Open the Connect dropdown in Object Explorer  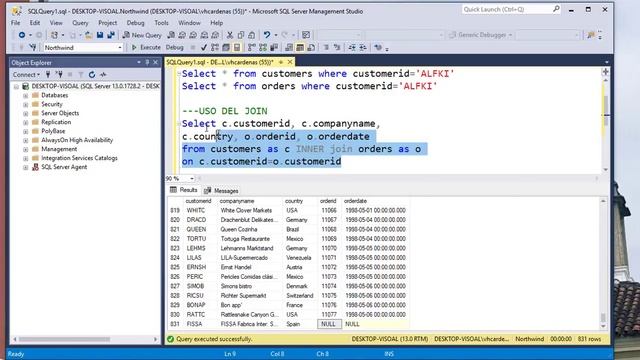[x=26, y=75]
